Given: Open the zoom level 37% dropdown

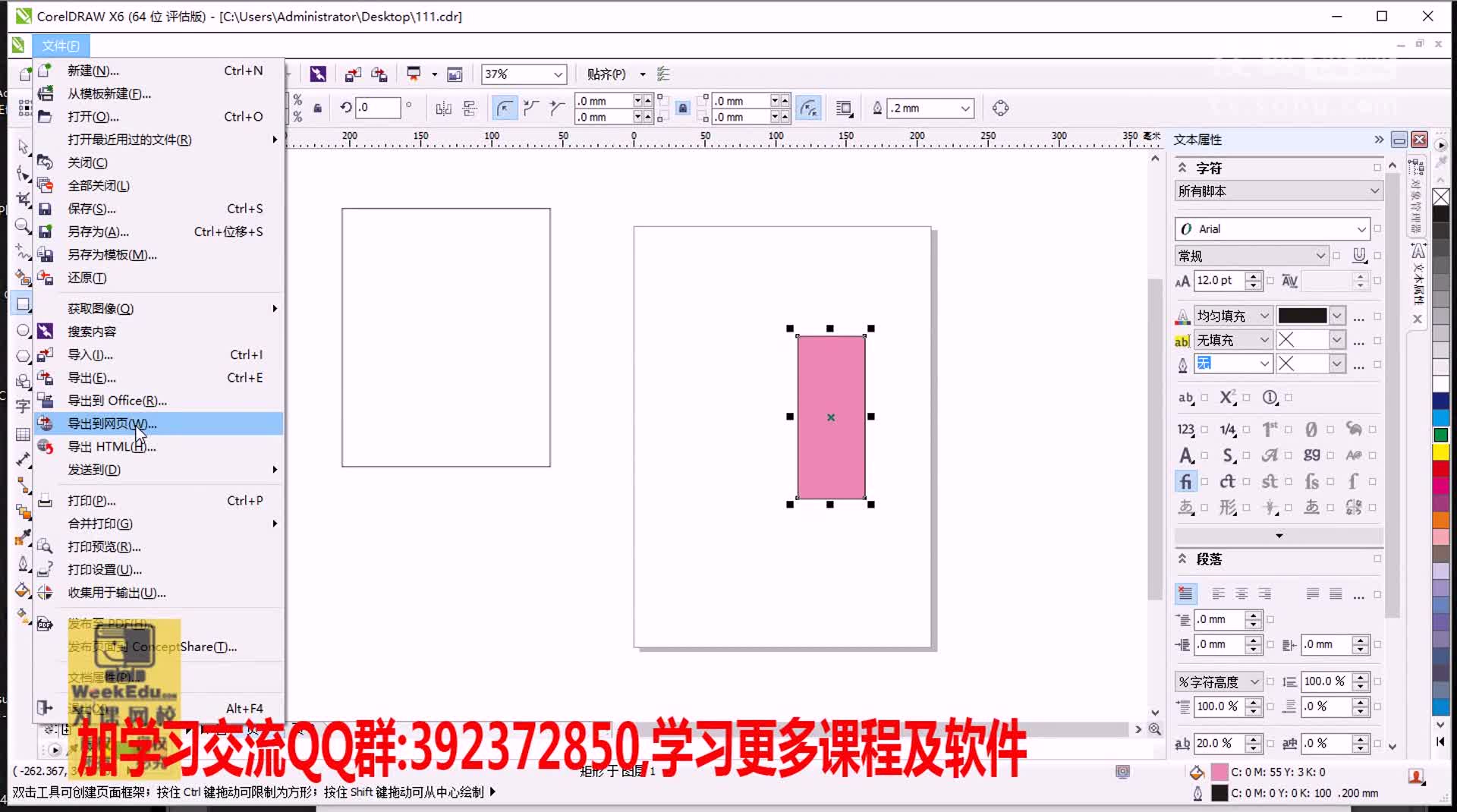Looking at the screenshot, I should 558,74.
